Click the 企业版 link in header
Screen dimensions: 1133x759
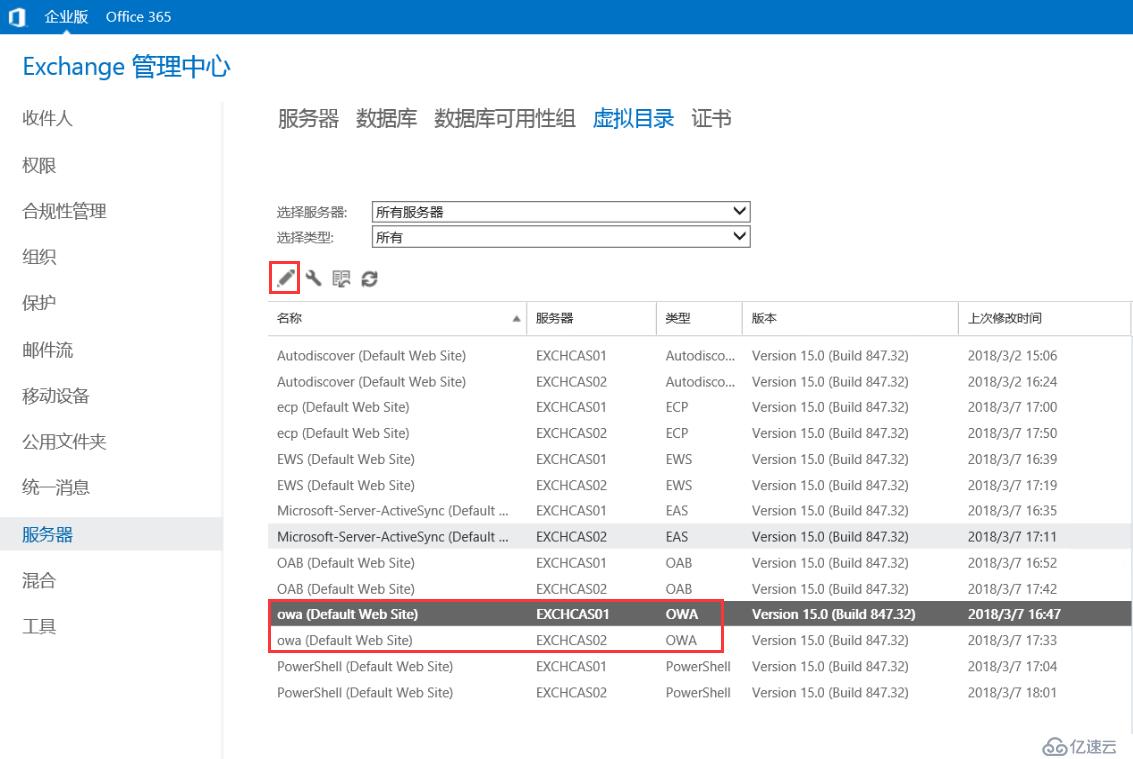[x=66, y=17]
